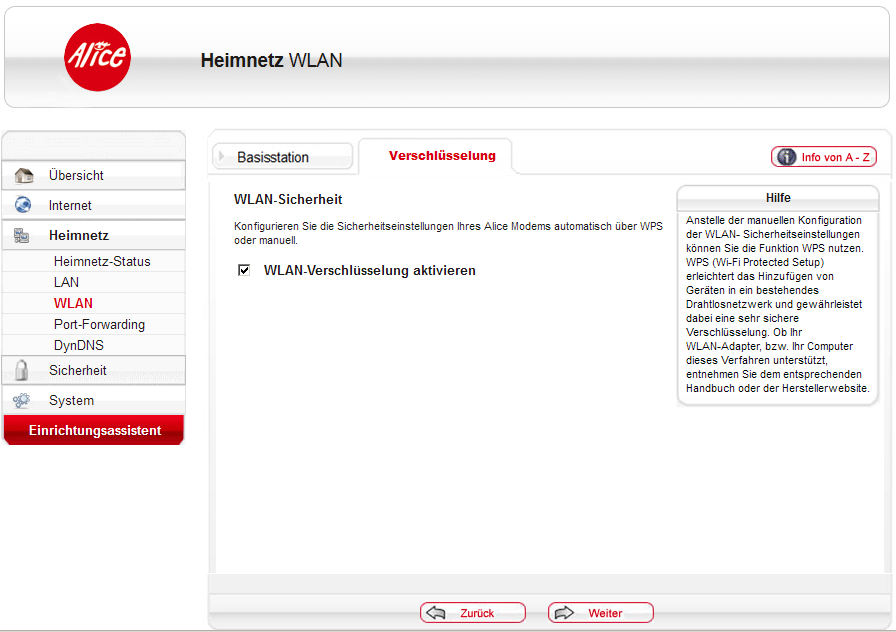Start the Einrichtungsassistent
The image size is (896, 632).
pyautogui.click(x=94, y=431)
